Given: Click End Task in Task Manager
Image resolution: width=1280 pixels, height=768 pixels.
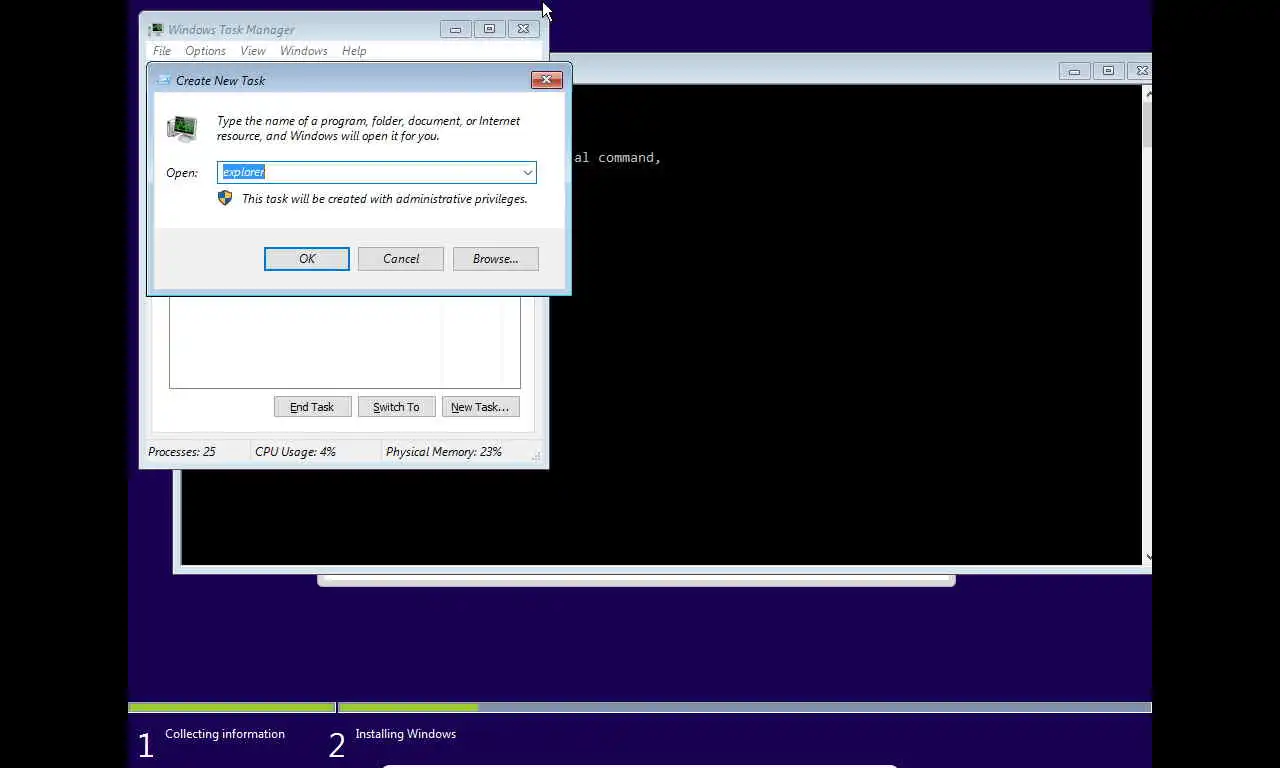Looking at the screenshot, I should (x=312, y=407).
